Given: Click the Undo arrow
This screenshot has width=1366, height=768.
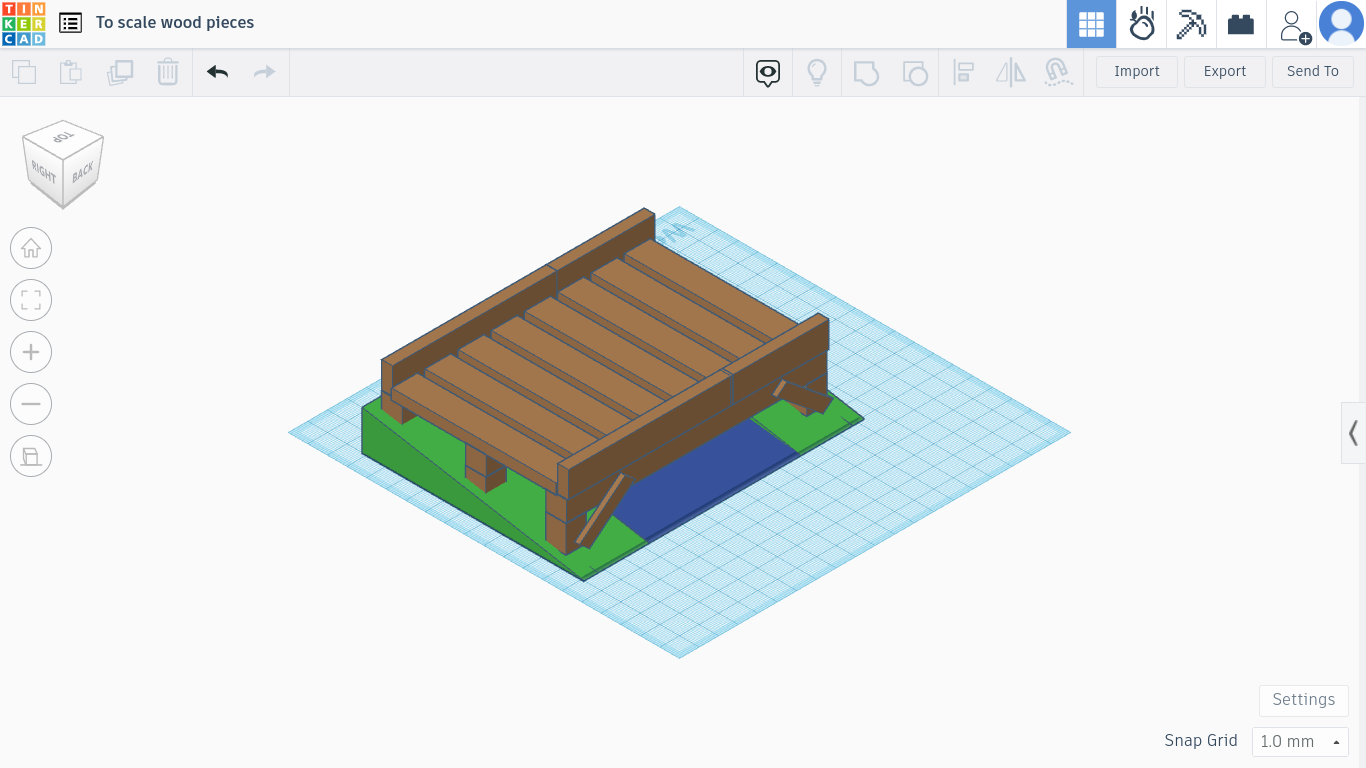Looking at the screenshot, I should point(217,72).
